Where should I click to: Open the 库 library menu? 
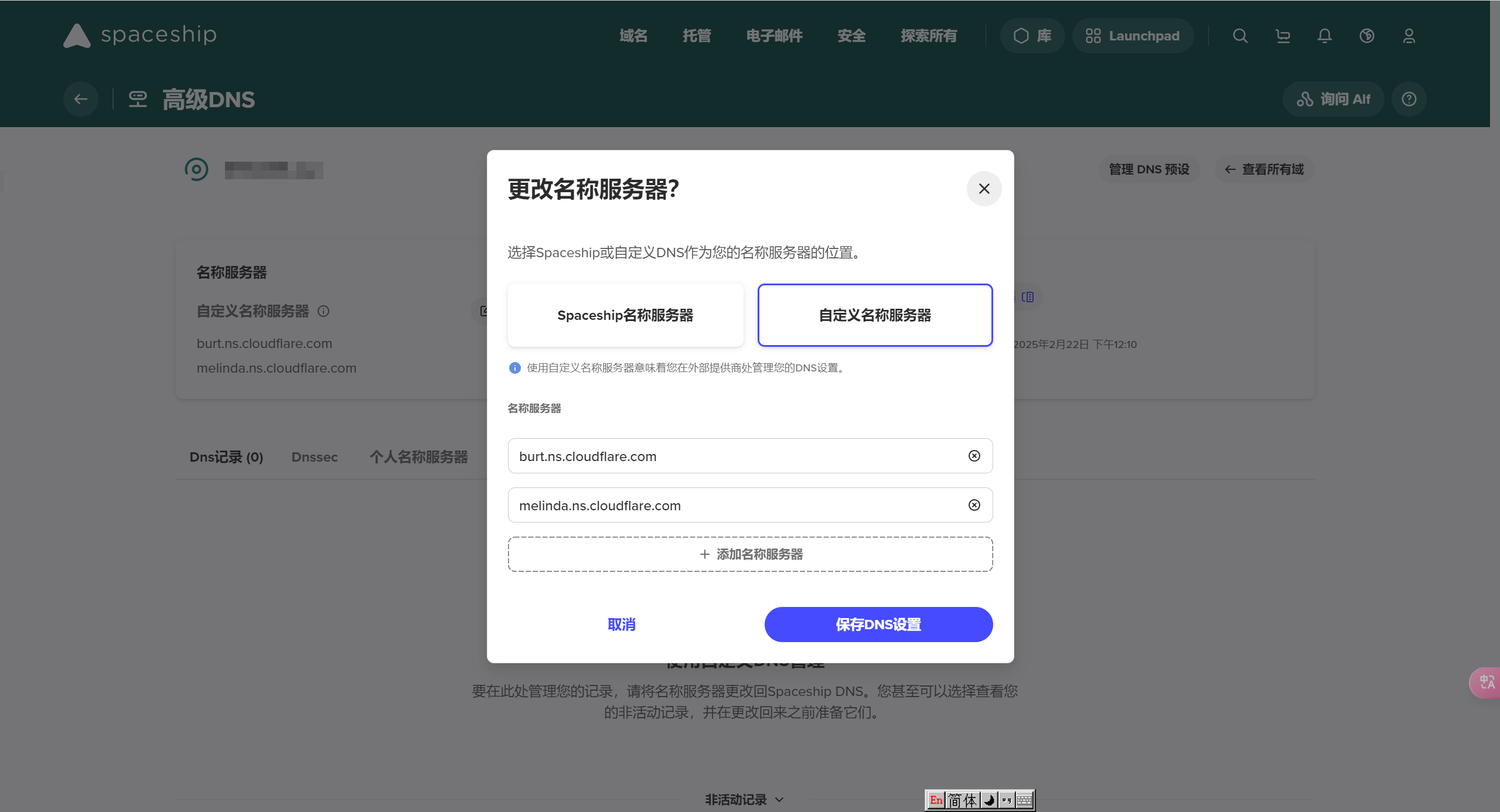pos(1032,36)
